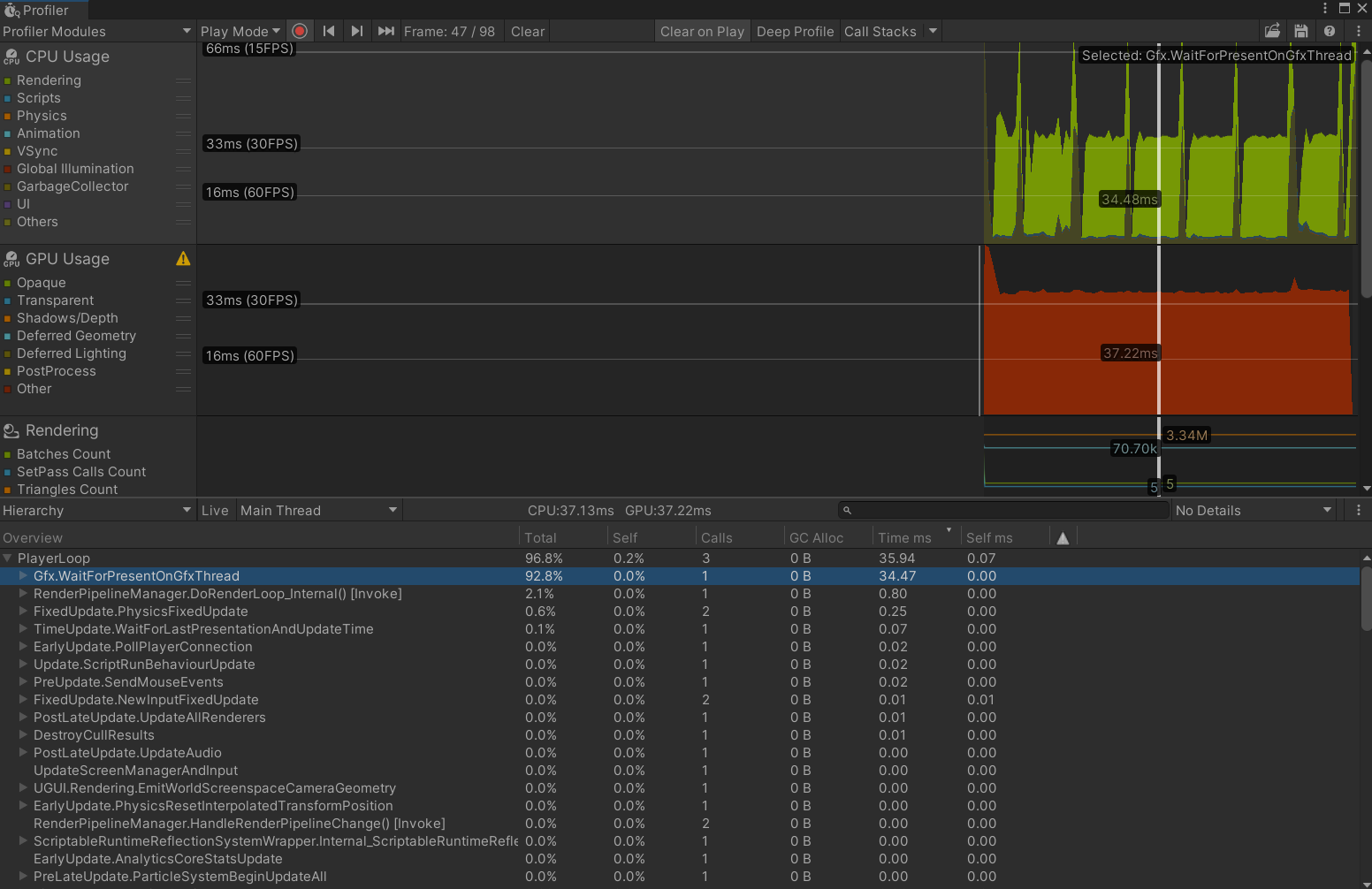Toggle the Clear on Play option
This screenshot has width=1372, height=889.
702,31
